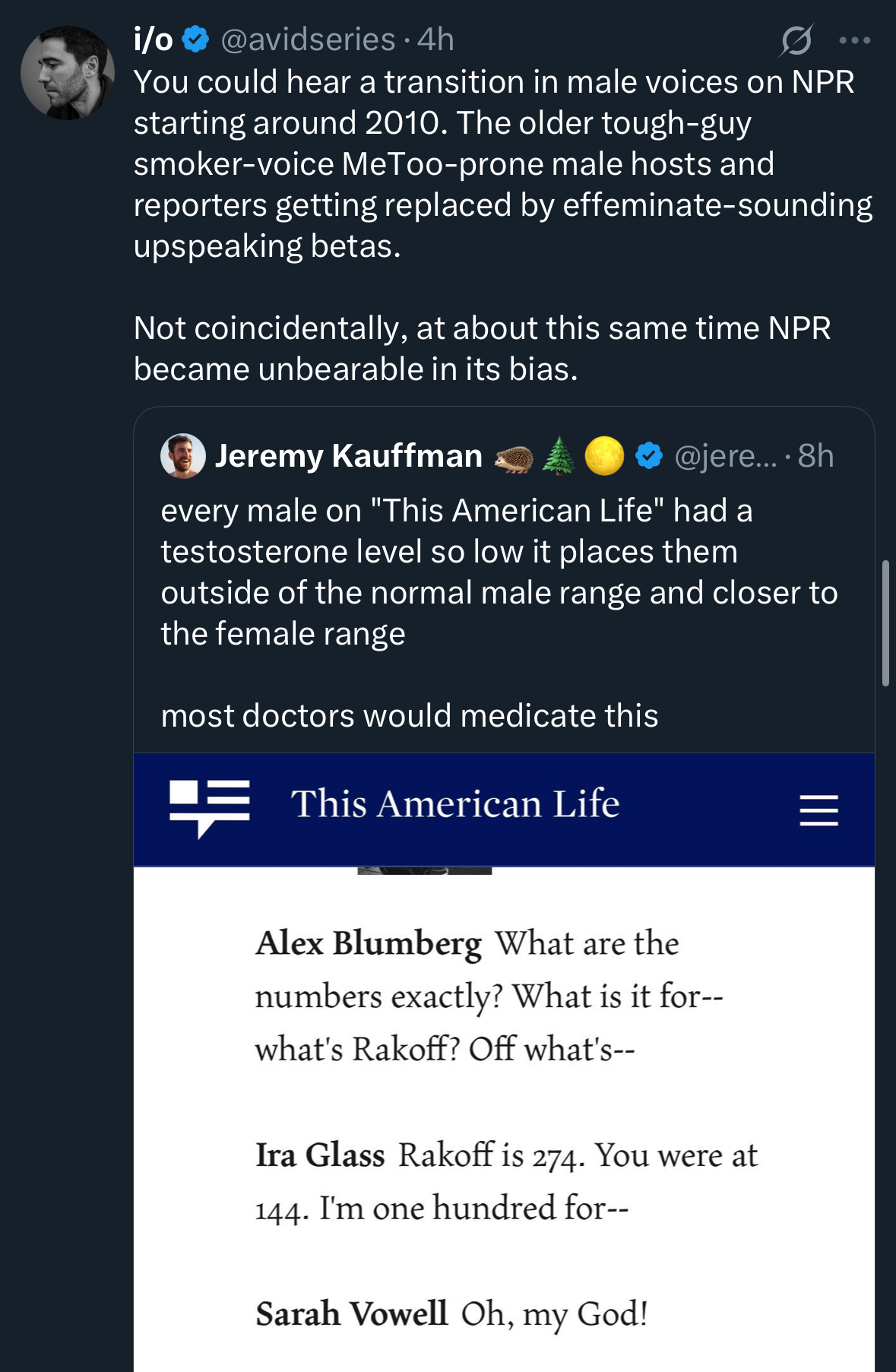Image resolution: width=896 pixels, height=1372 pixels.
Task: Click the Ira Glass transcript line in the image
Action: pos(505,1181)
